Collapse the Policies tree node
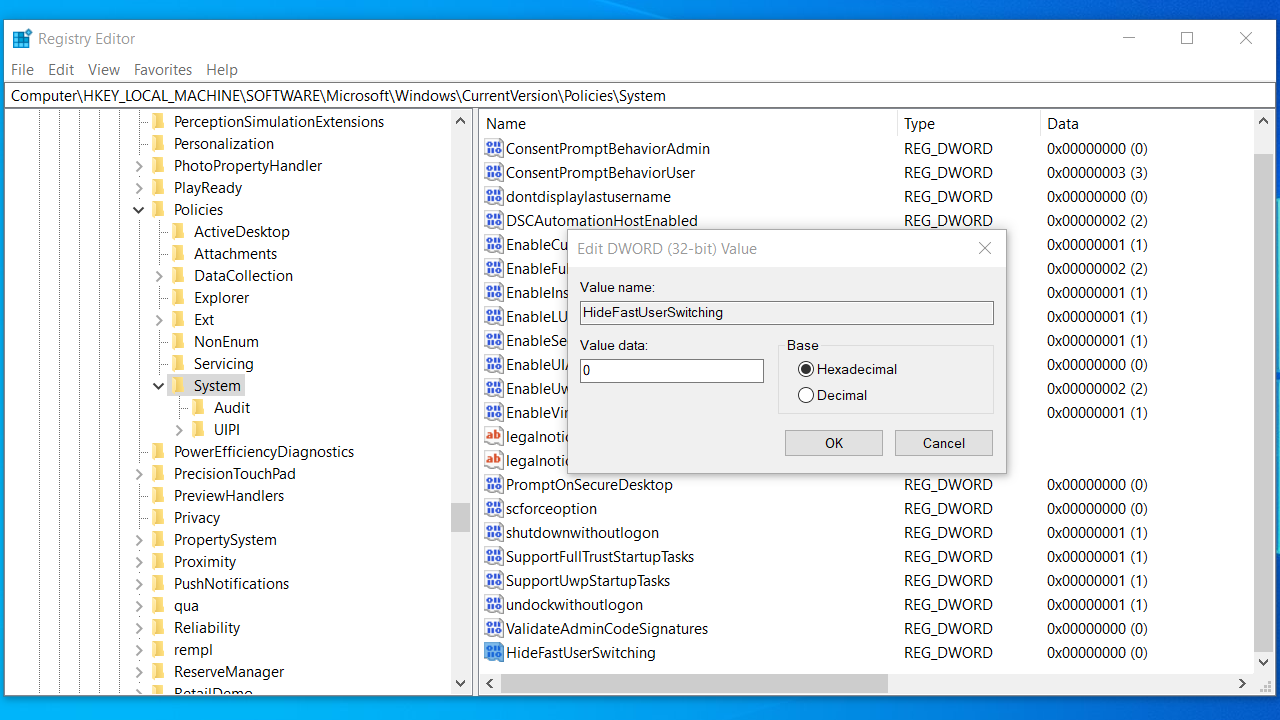The width and height of the screenshot is (1280, 720). coord(139,210)
